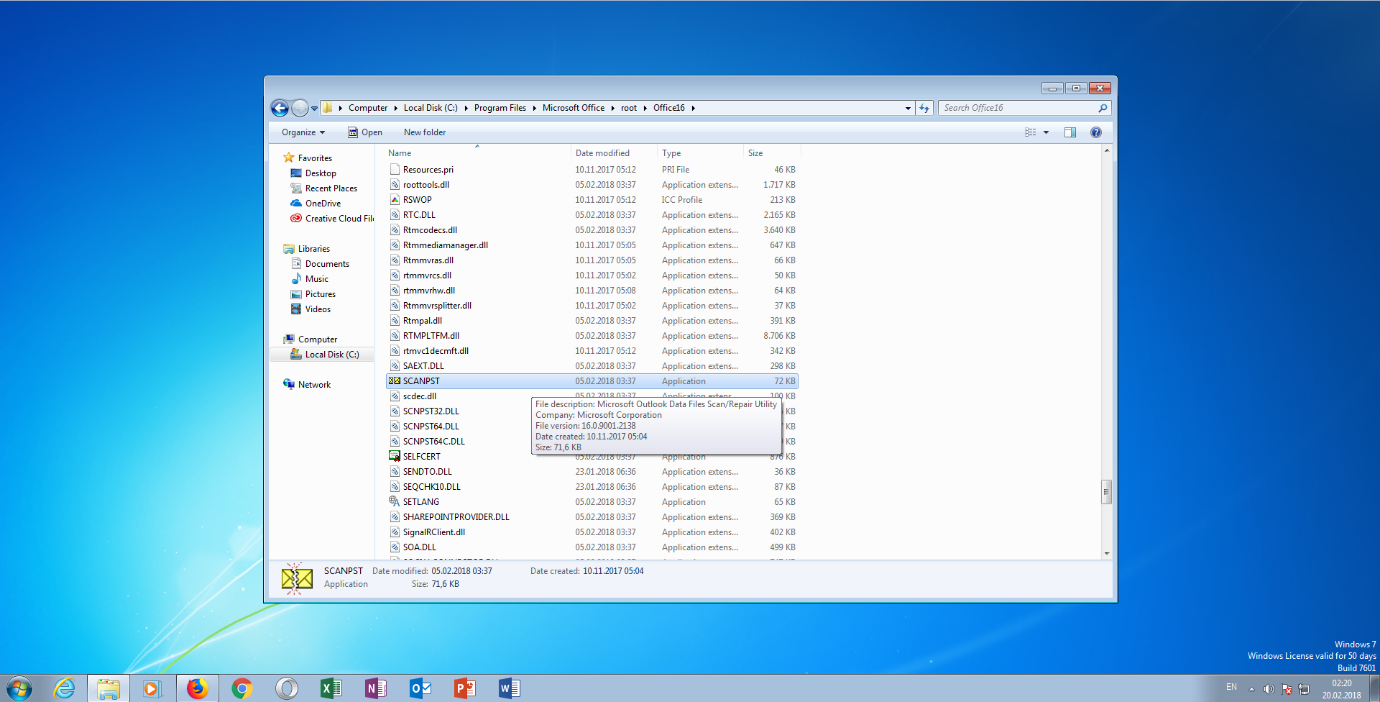This screenshot has width=1380, height=702.
Task: Click the Explorer help icon
Action: tap(1096, 132)
